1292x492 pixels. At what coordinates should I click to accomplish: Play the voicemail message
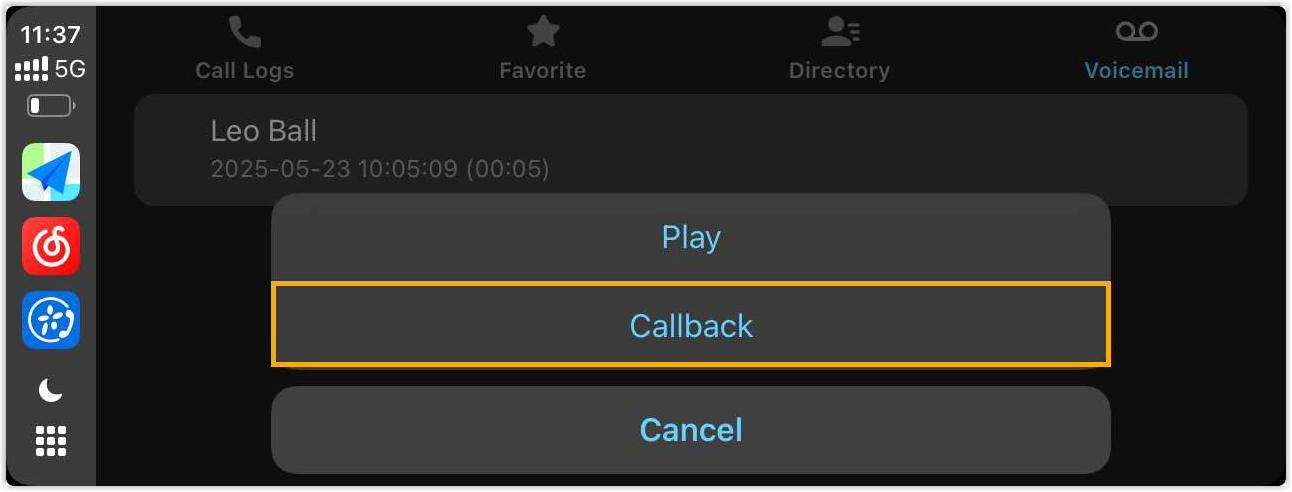pos(691,238)
